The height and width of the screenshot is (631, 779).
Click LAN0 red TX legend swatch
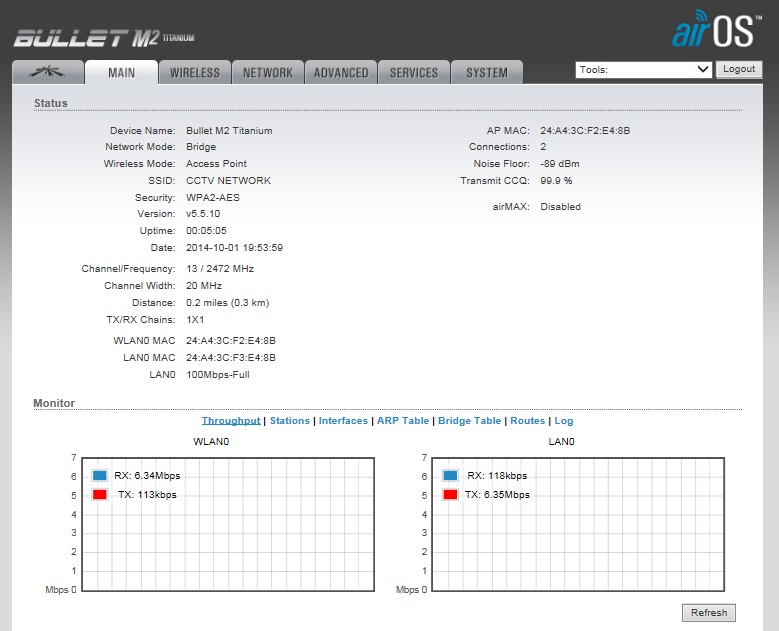coord(450,494)
